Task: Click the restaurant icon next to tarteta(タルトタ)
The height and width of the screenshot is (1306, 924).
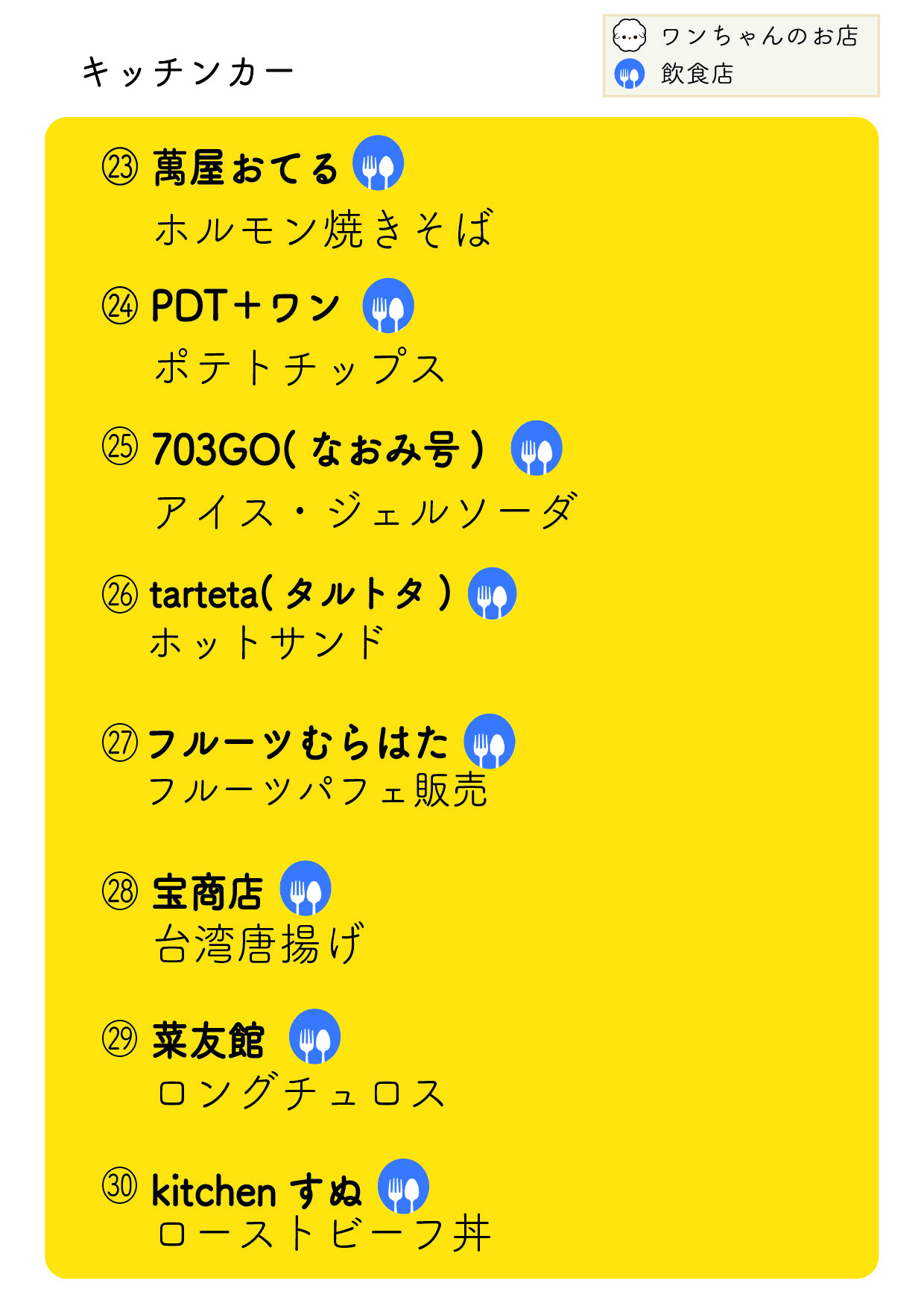Action: click(493, 594)
